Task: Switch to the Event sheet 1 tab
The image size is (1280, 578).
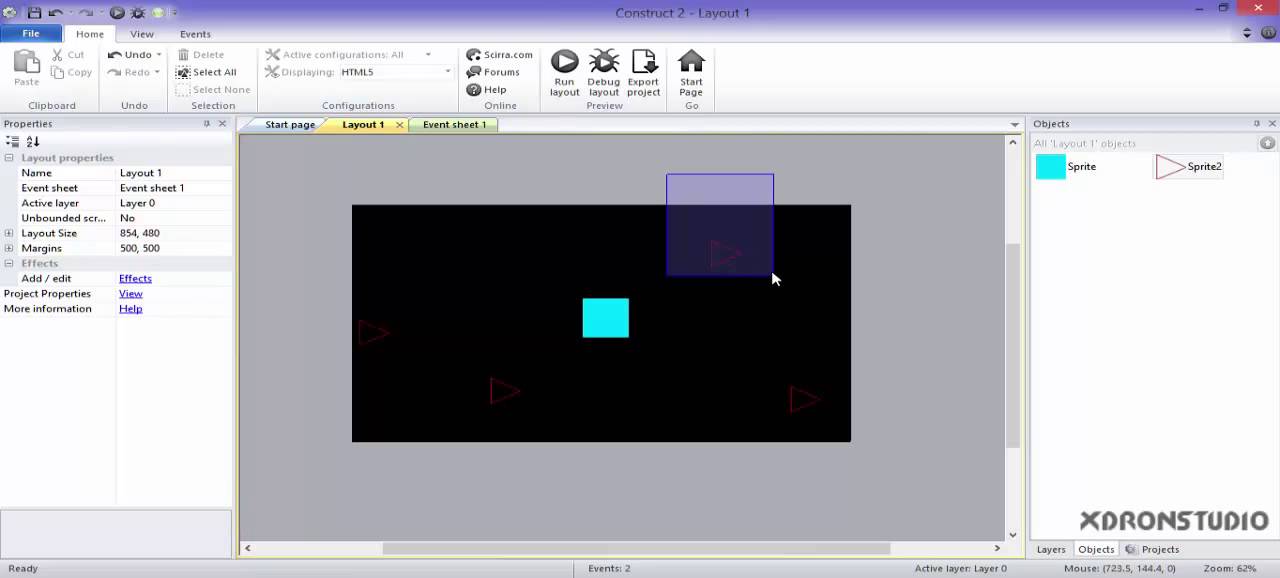Action: click(454, 125)
